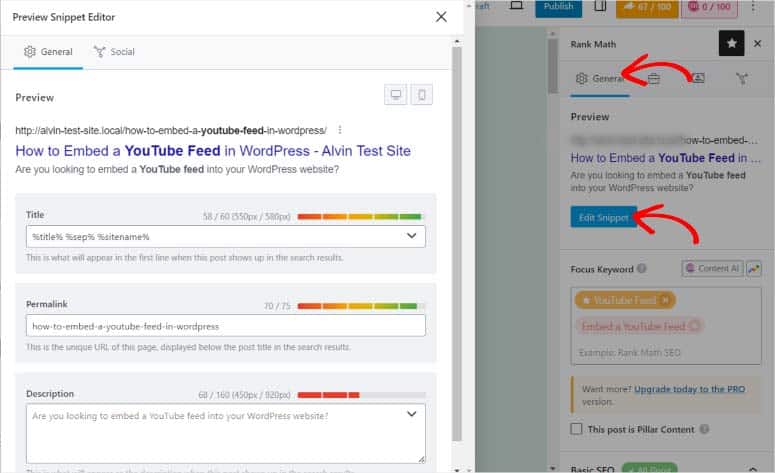The image size is (775, 473).
Task: Switch to mobile preview in snippet editor
Action: (422, 95)
